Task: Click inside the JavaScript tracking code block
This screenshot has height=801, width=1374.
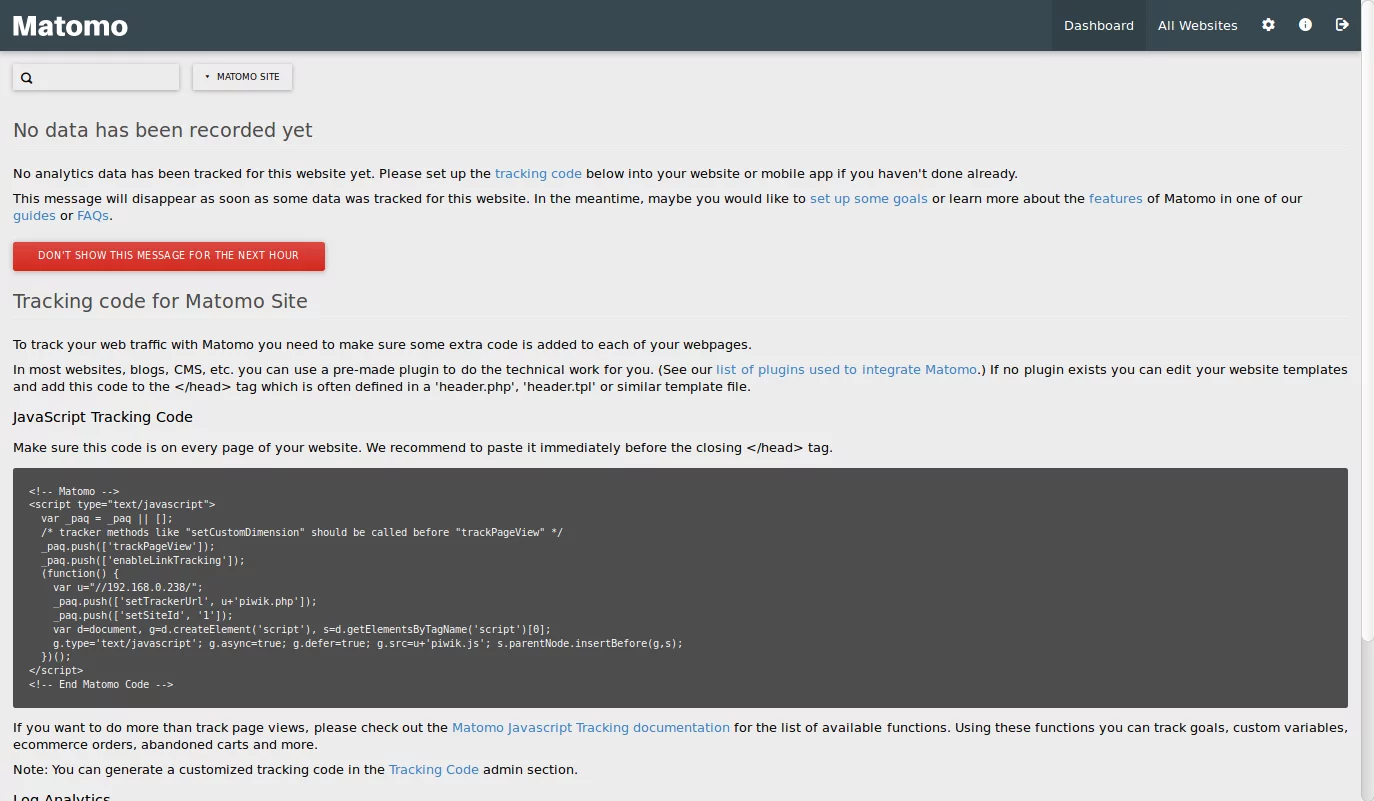Action: [x=680, y=588]
